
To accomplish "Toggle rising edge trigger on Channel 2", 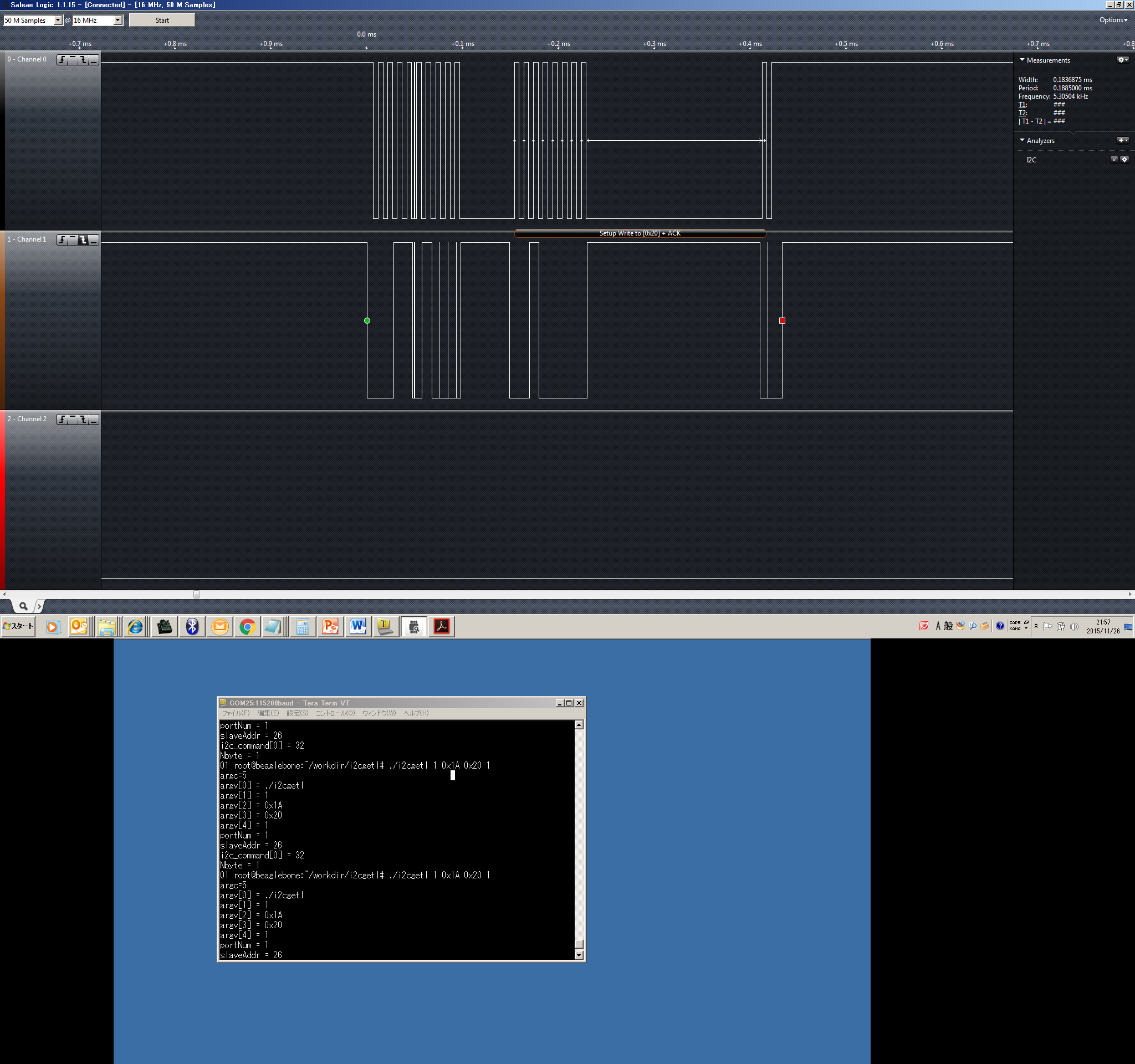I will tap(62, 420).
